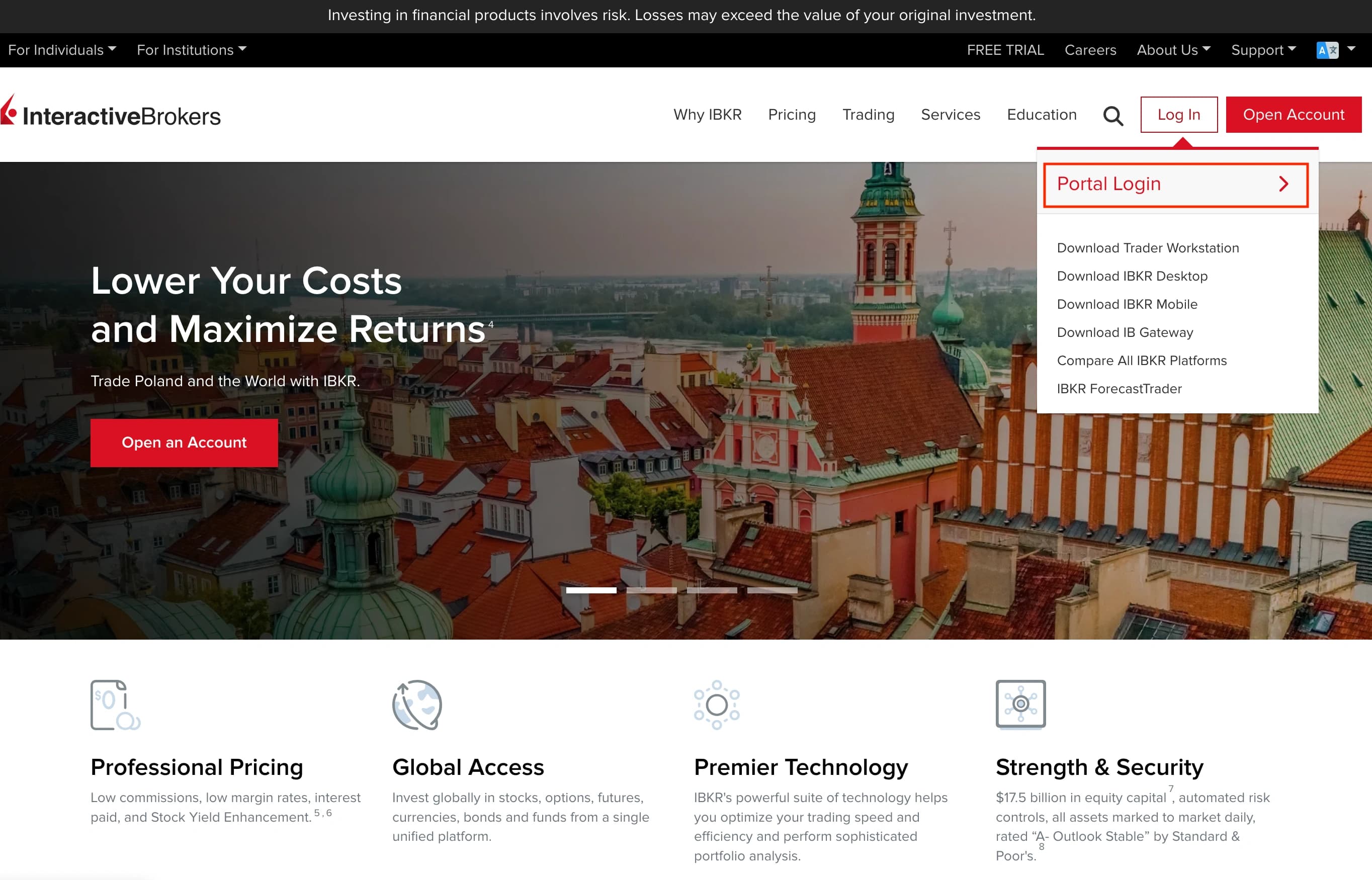Click the Portal Login chevron arrow
The height and width of the screenshot is (880, 1372).
tap(1283, 184)
